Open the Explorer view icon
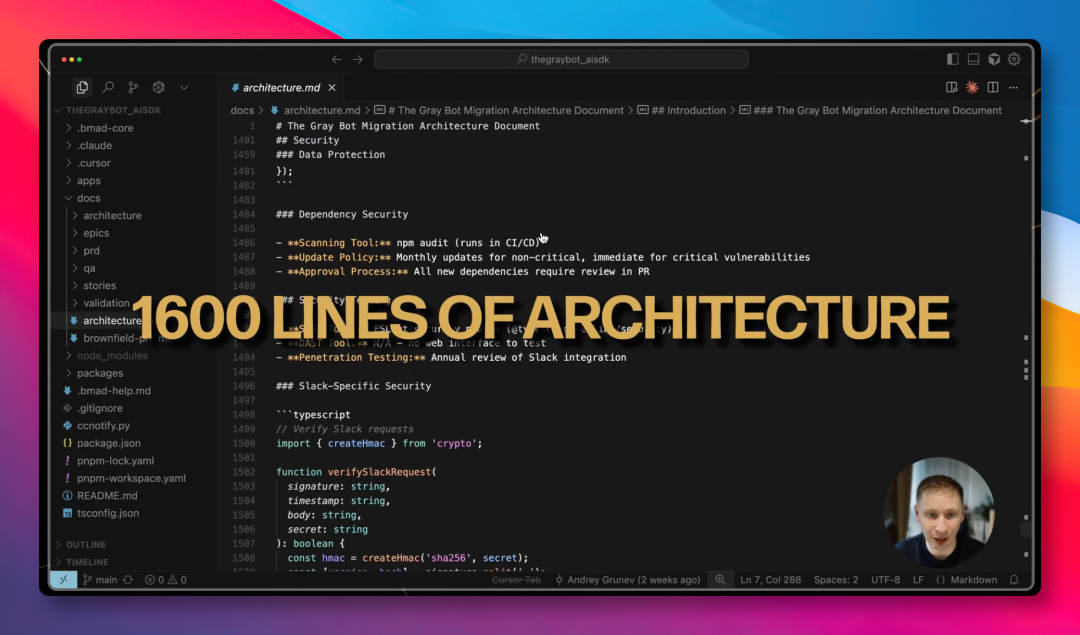Viewport: 1080px width, 635px height. pos(82,87)
